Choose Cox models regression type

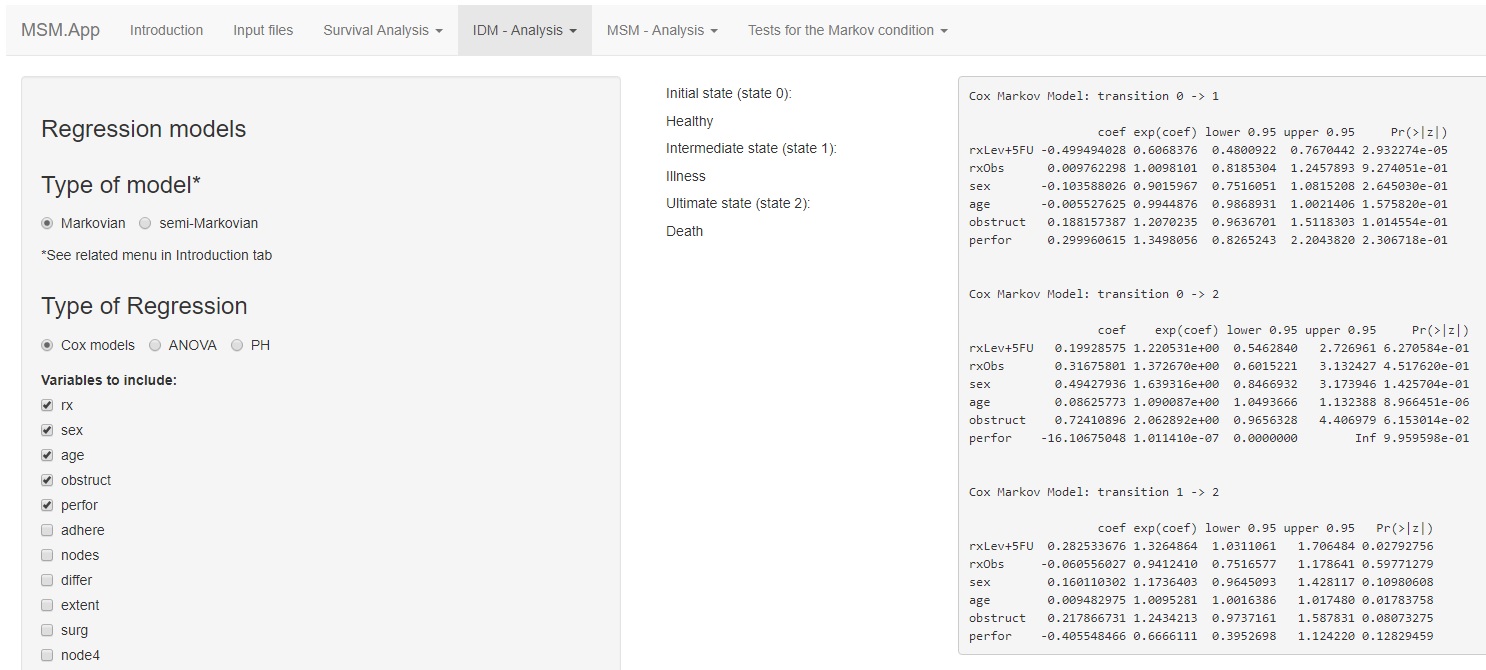pyautogui.click(x=47, y=345)
